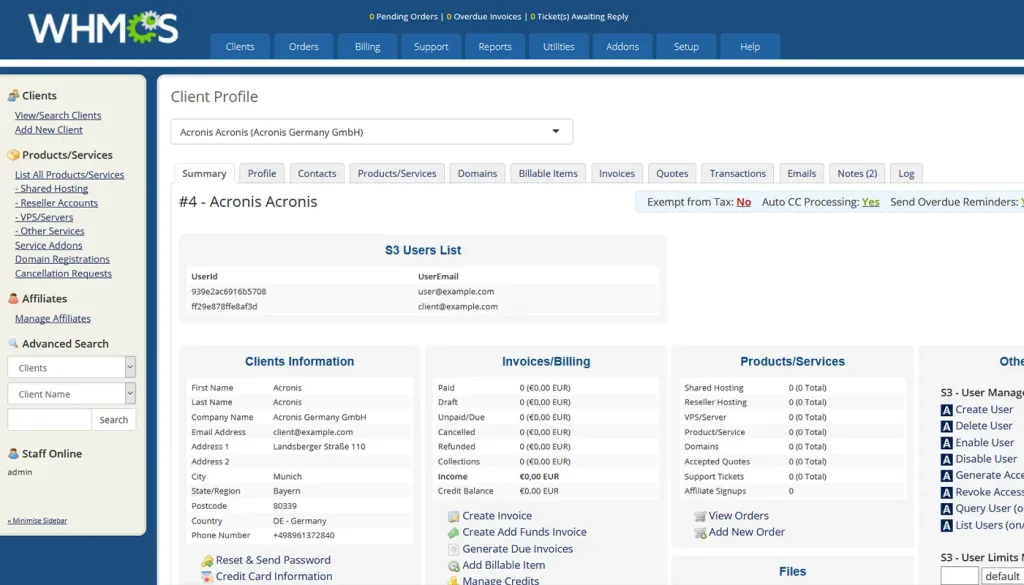Open the Create Invoice icon
The image size is (1024, 585).
point(453,516)
